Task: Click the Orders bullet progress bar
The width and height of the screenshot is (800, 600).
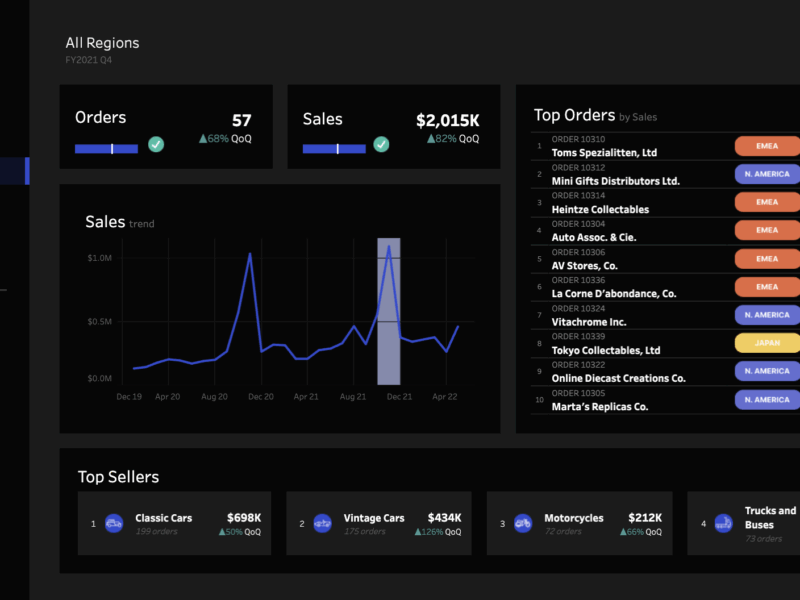Action: [108, 148]
